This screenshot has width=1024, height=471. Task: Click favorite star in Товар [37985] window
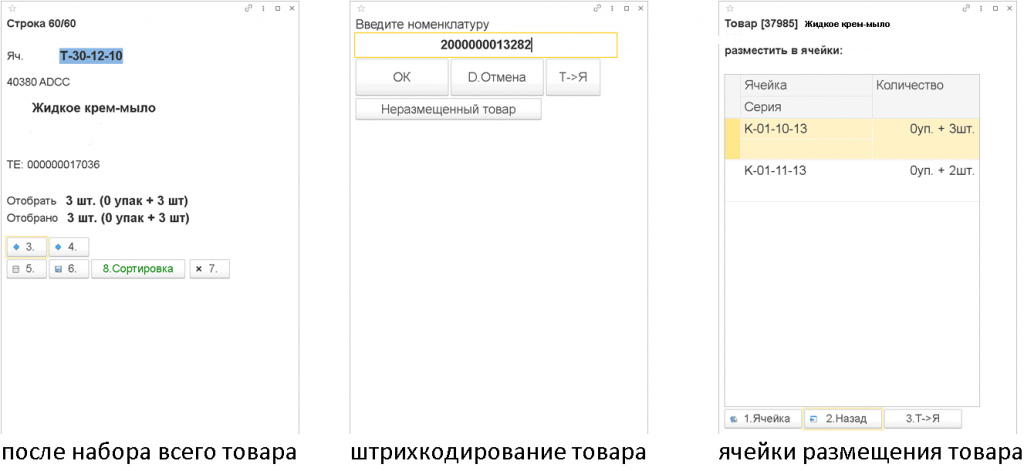[x=730, y=8]
